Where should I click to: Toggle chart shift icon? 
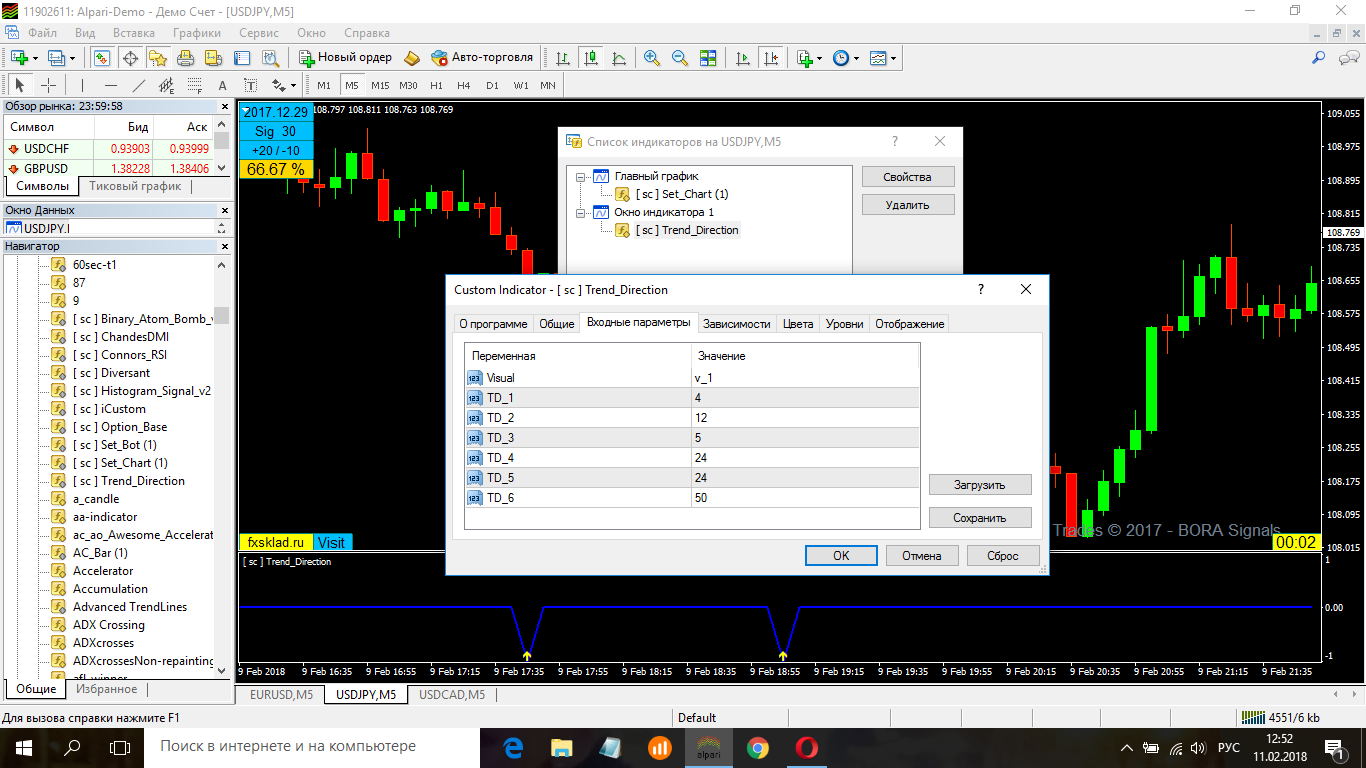tap(770, 58)
